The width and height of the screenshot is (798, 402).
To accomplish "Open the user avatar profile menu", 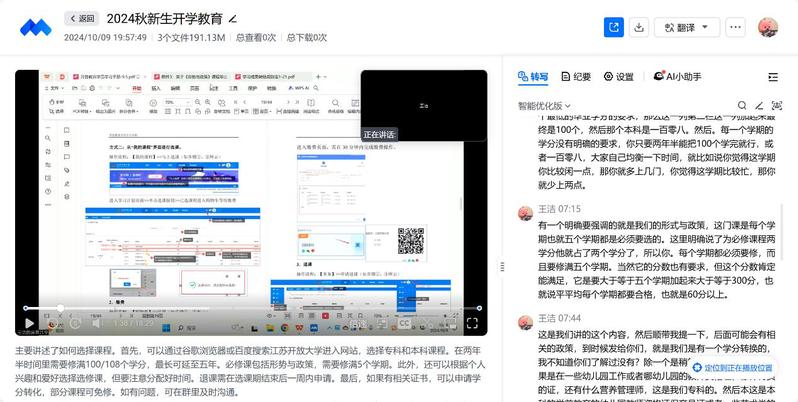I will point(767,27).
